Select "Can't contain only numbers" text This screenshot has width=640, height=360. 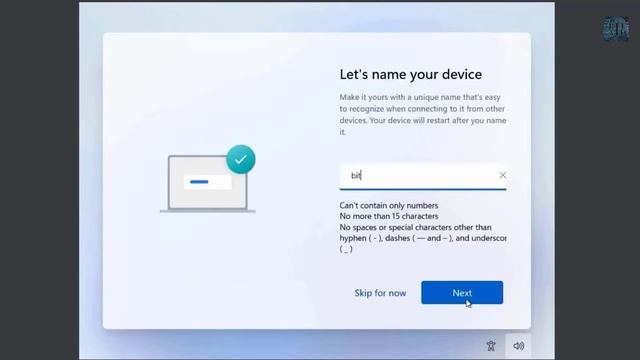pos(389,205)
